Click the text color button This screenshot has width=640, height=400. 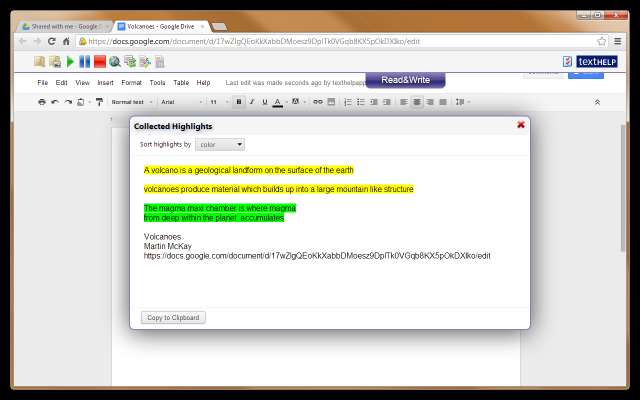[x=277, y=102]
